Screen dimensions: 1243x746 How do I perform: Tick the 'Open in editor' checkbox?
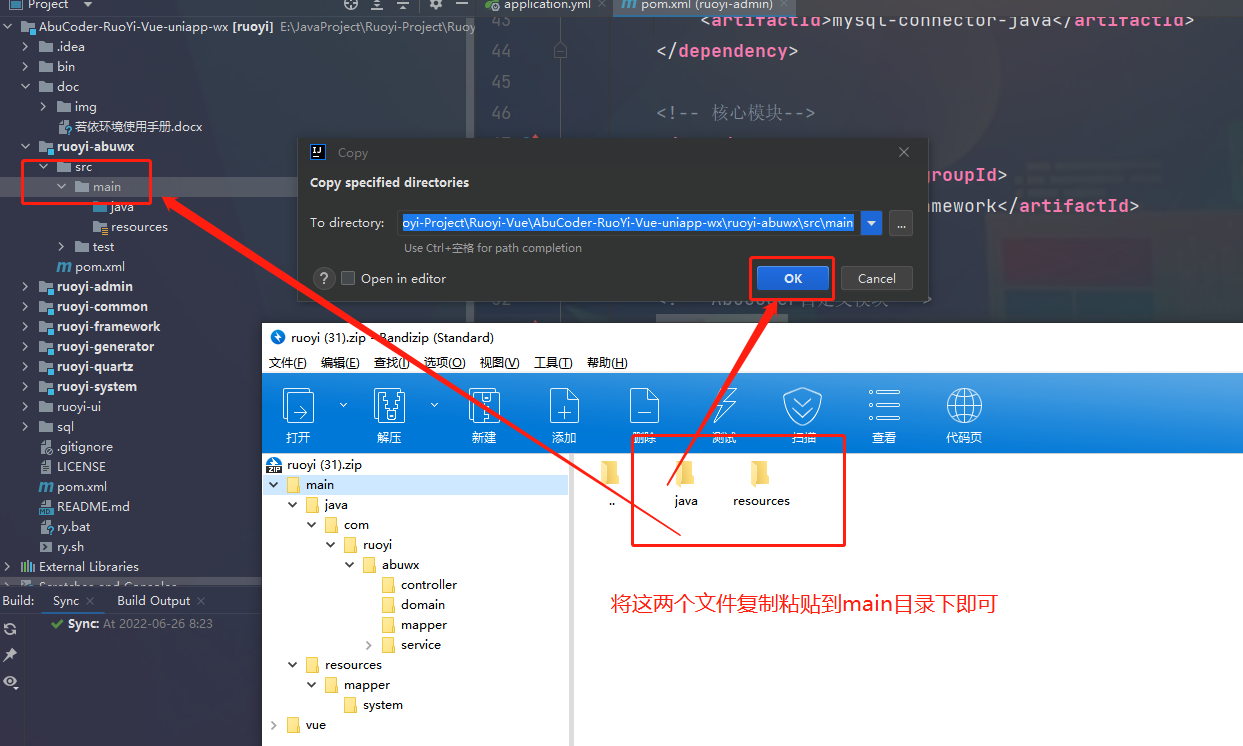click(x=348, y=279)
